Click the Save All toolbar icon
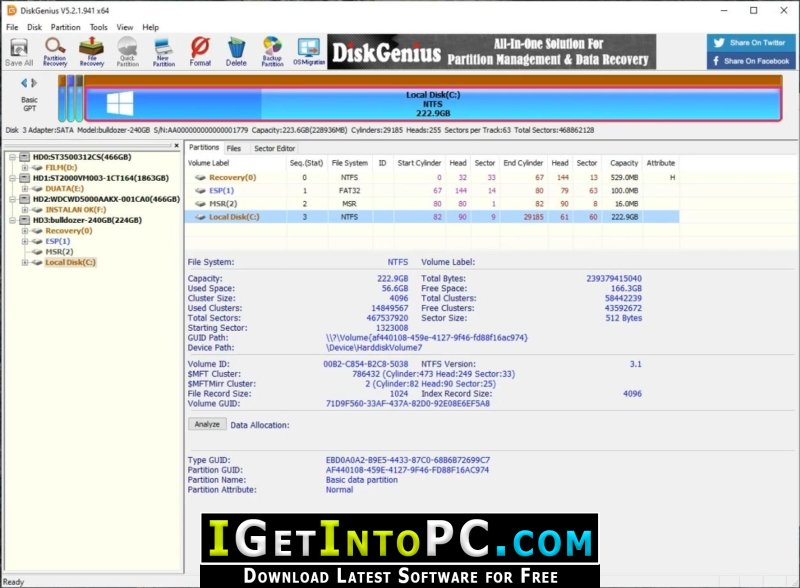The width and height of the screenshot is (800, 588). [19, 52]
